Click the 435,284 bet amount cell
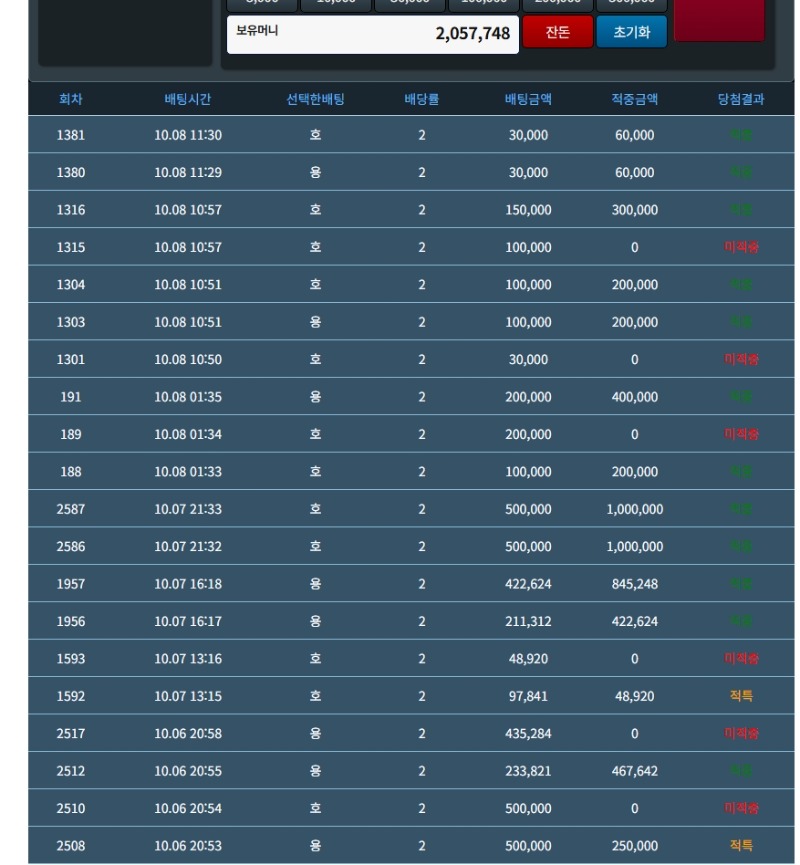Screen dimensions: 800x865 tap(528, 734)
